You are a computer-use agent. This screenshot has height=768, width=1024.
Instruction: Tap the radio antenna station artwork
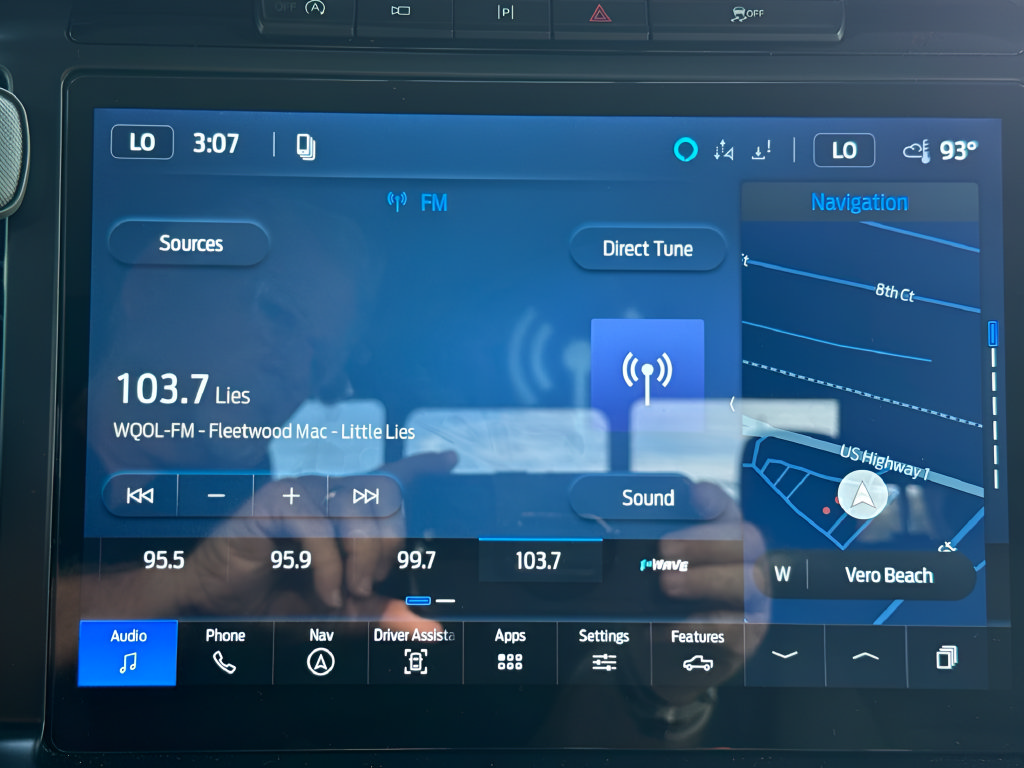tap(647, 375)
